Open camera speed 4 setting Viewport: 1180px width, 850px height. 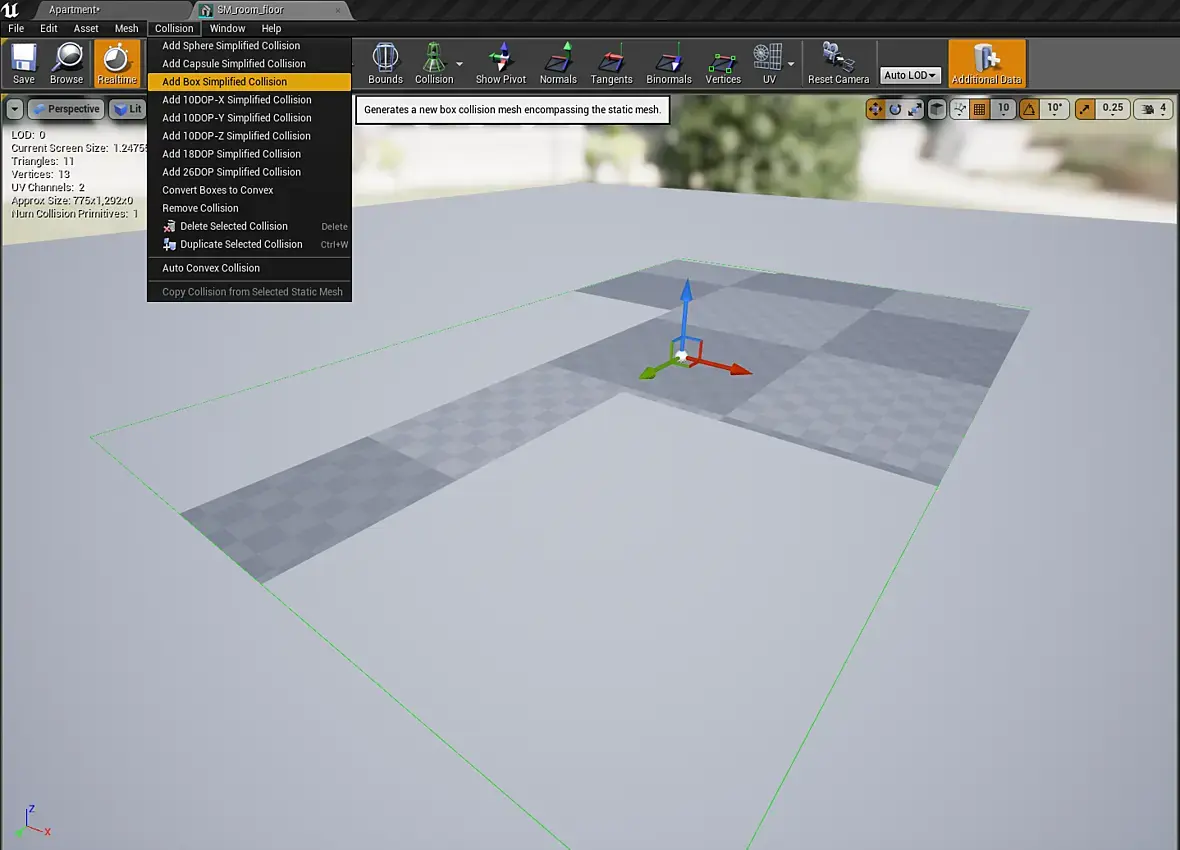click(x=1154, y=109)
